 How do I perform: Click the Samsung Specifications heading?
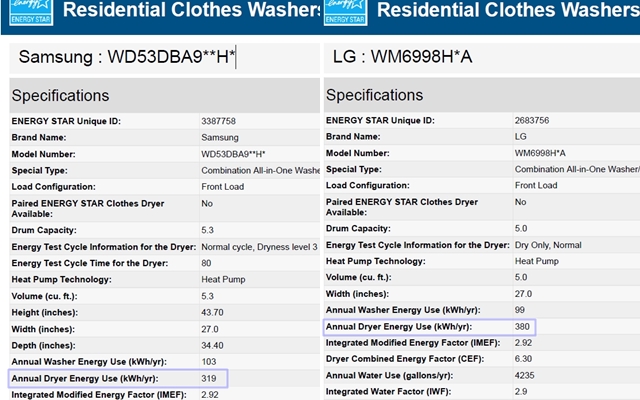click(x=60, y=96)
